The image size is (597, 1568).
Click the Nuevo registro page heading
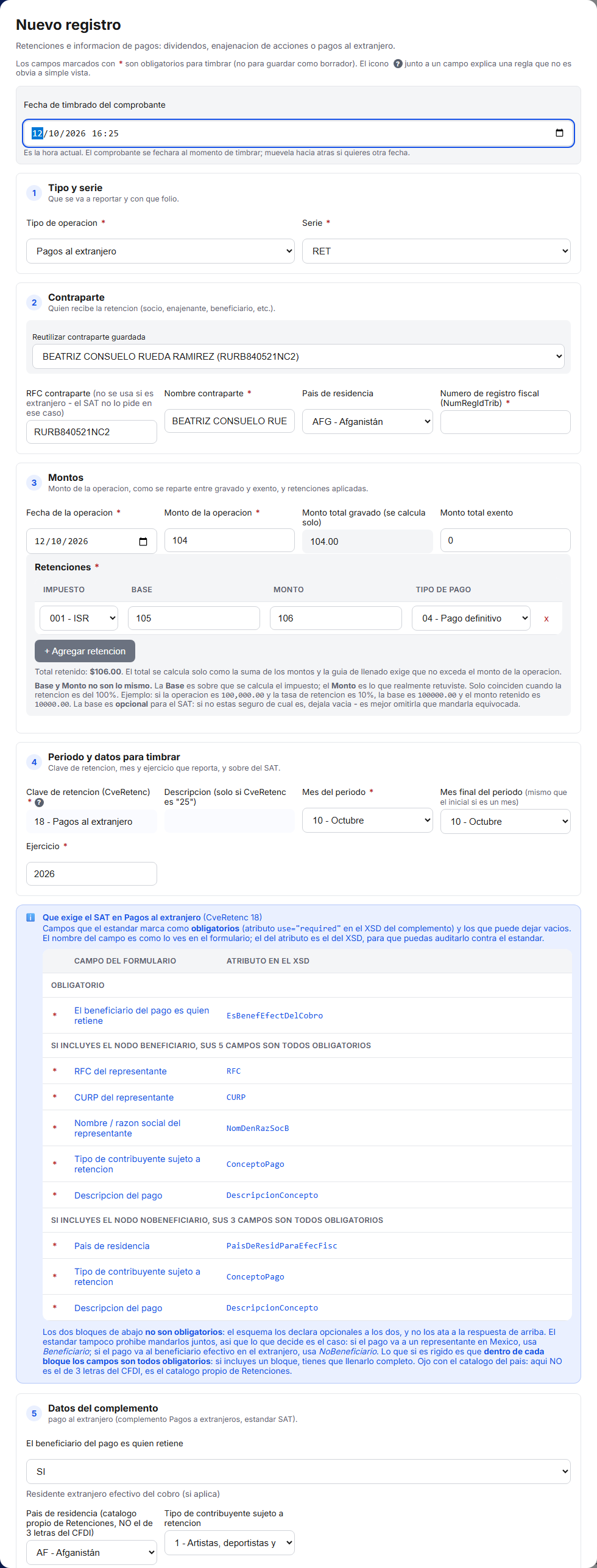click(x=68, y=24)
